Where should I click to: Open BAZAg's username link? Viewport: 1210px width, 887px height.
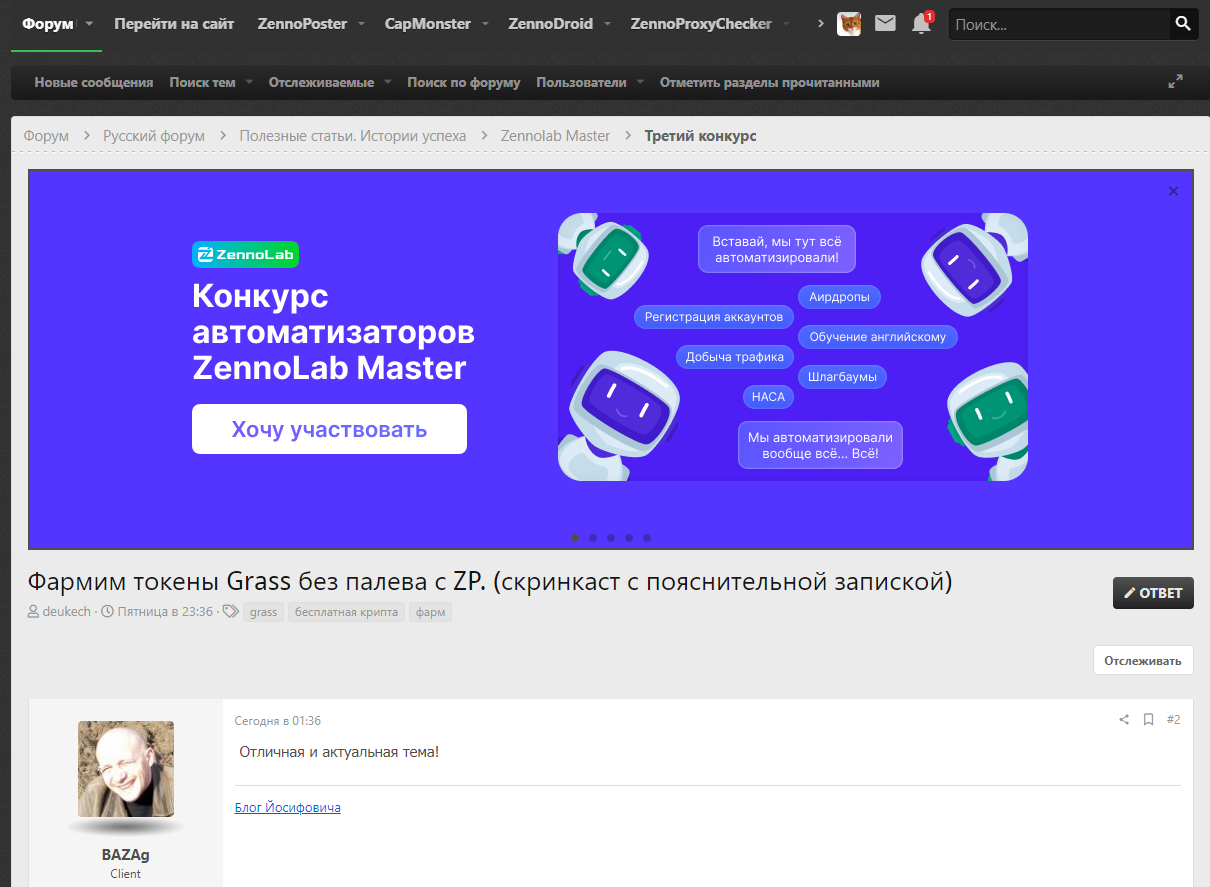[126, 855]
